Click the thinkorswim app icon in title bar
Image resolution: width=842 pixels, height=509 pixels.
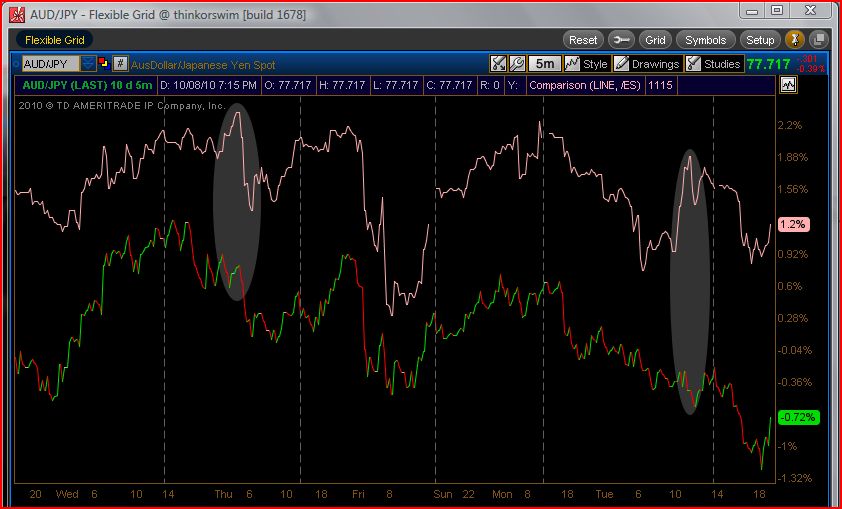pos(17,14)
